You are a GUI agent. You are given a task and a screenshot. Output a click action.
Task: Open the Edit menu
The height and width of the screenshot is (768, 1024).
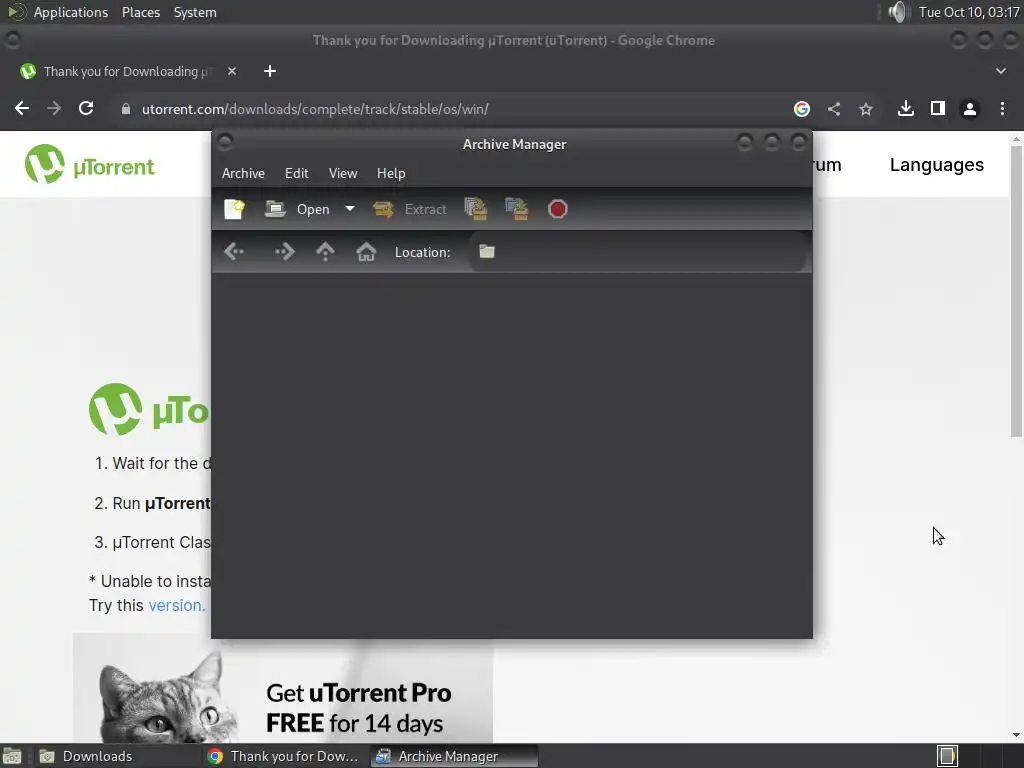[296, 173]
